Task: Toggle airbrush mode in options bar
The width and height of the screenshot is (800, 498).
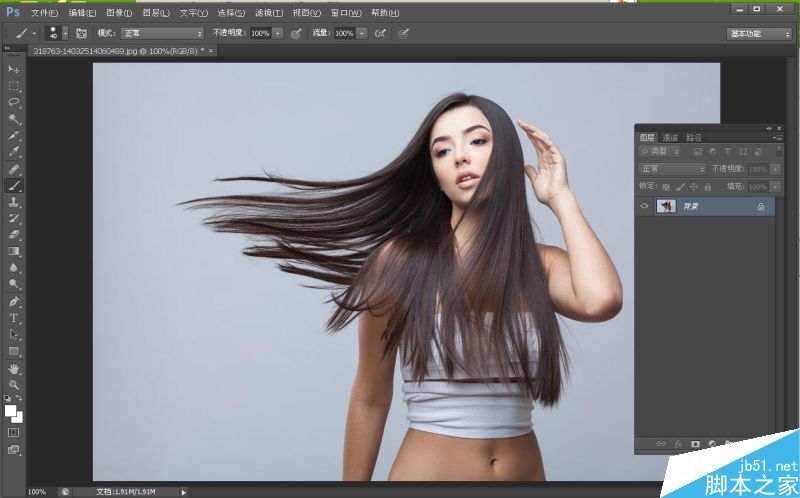Action: coord(379,33)
